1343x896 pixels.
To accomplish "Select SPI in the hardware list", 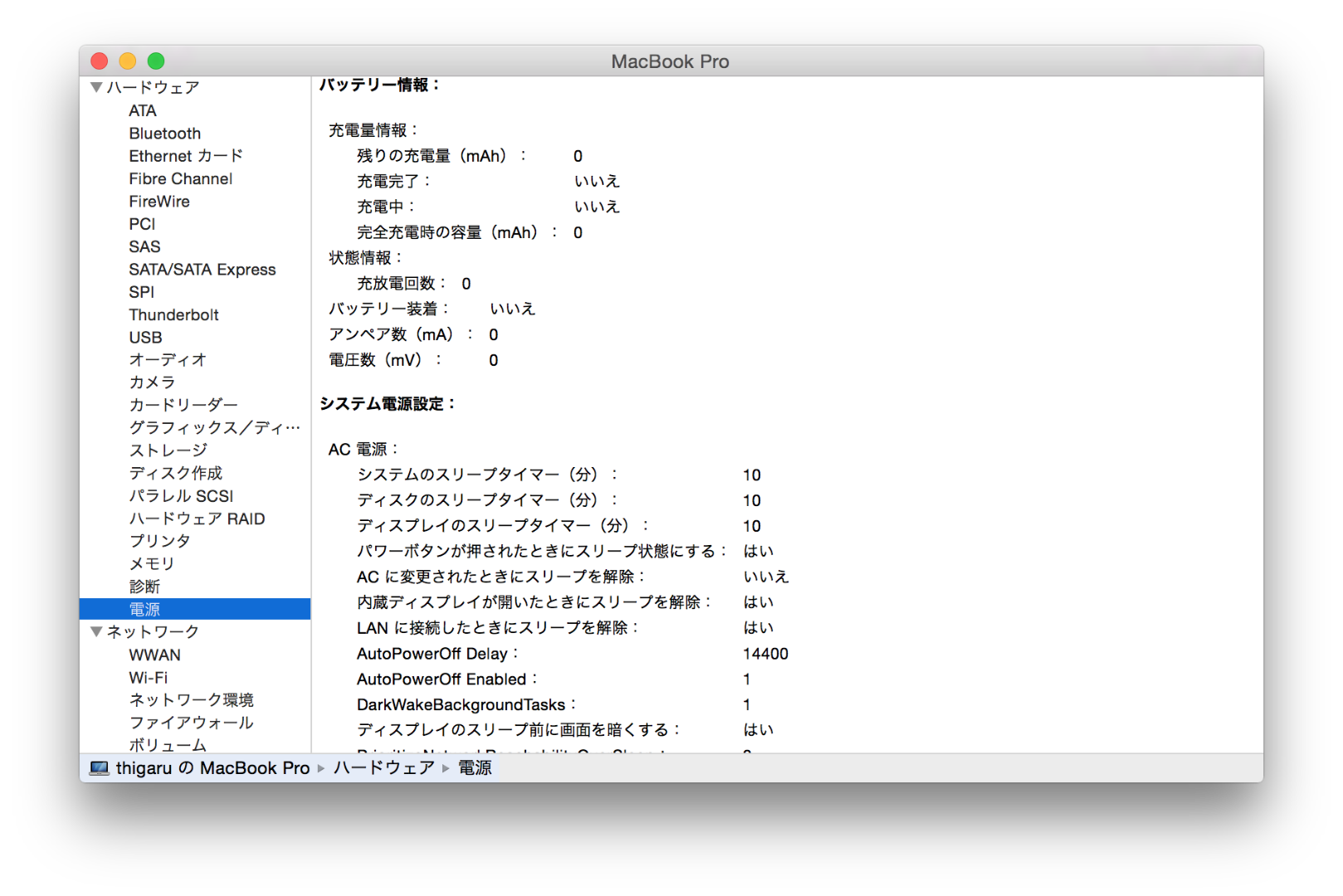I will click(142, 292).
